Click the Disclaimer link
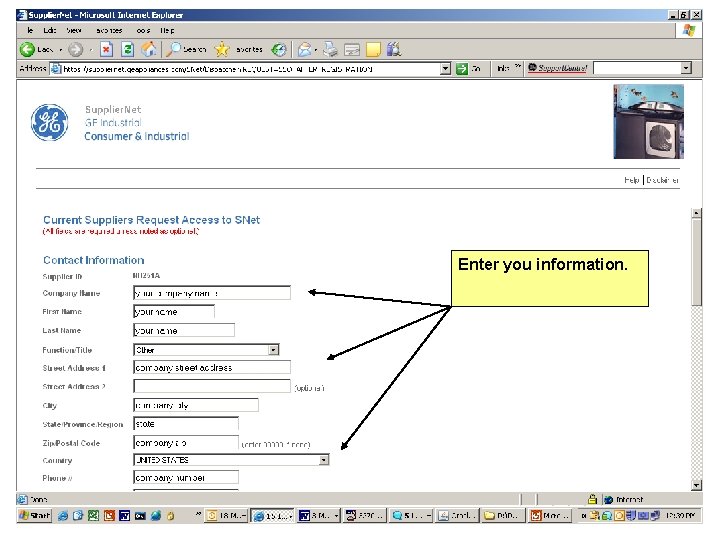The width and height of the screenshot is (720, 540). [x=662, y=180]
